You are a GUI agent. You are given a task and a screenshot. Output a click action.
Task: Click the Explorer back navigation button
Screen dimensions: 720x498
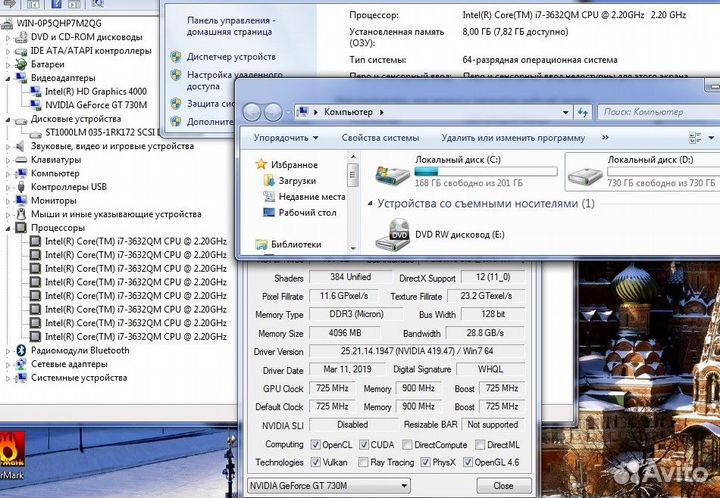252,112
